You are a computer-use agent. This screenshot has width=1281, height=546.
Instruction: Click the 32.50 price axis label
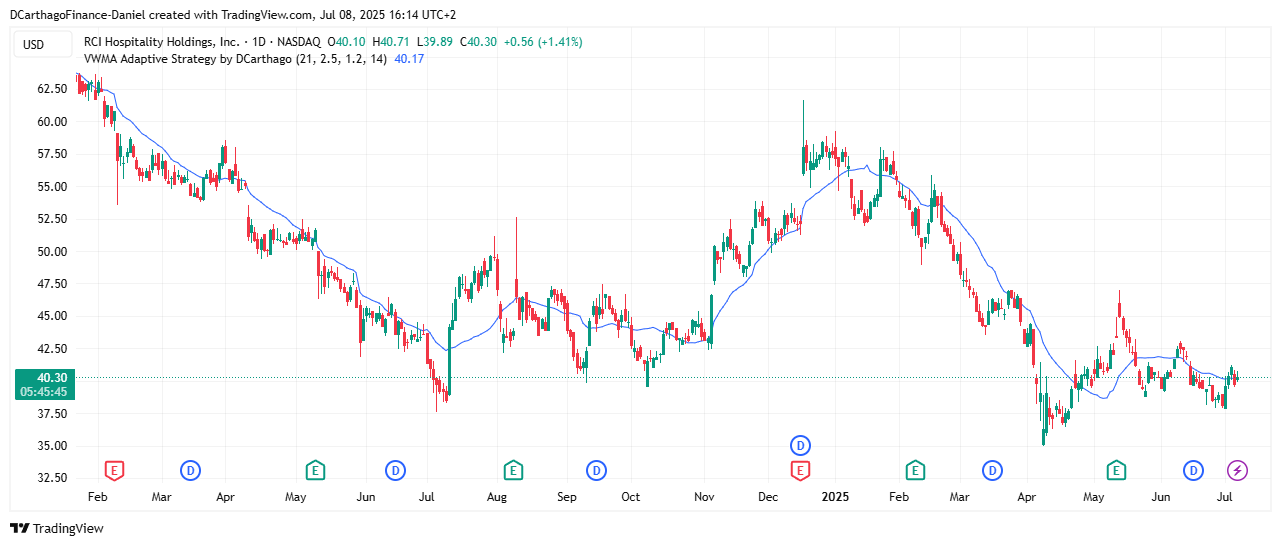tap(51, 478)
